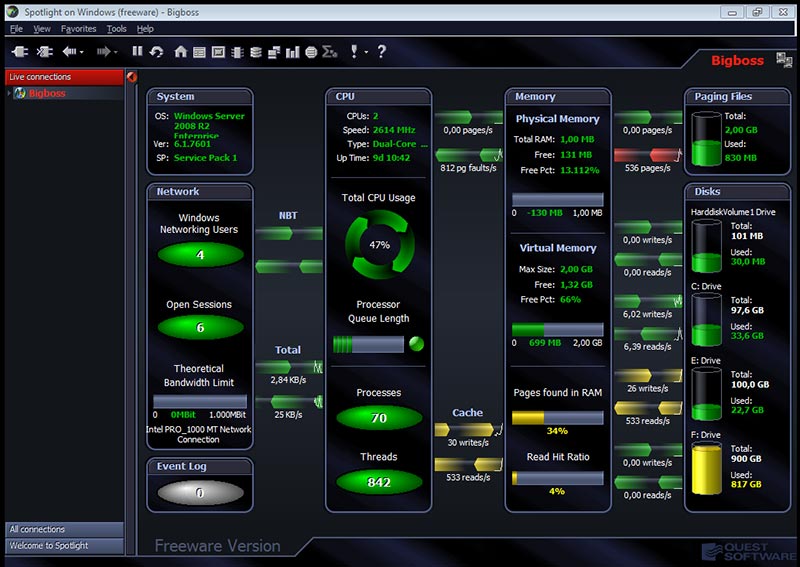This screenshot has width=800, height=567.
Task: Open the dropdown beside the exclamation alarms icon
Action: pyautogui.click(x=366, y=52)
